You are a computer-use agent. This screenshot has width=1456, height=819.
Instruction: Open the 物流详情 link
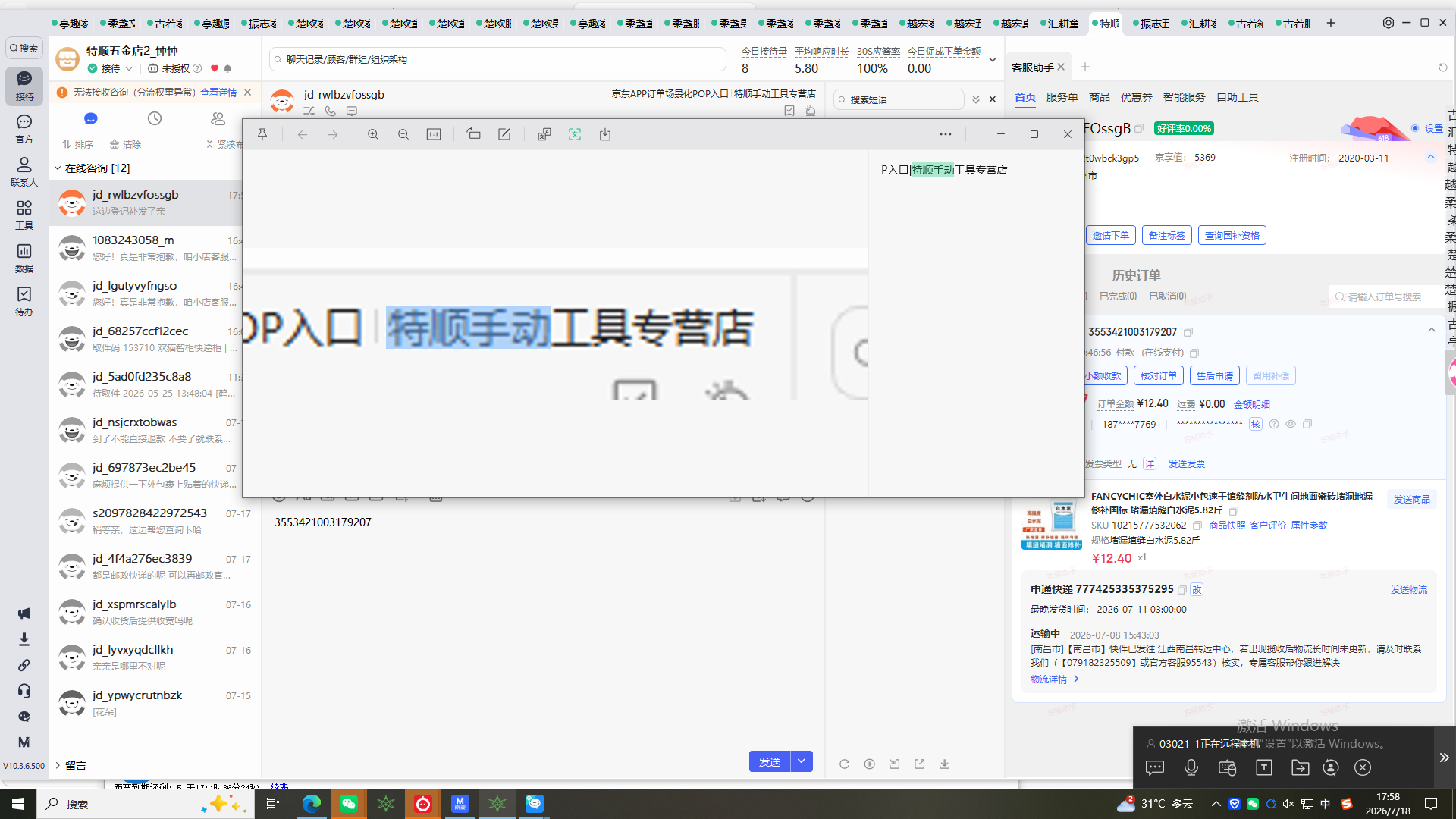[x=1054, y=679]
